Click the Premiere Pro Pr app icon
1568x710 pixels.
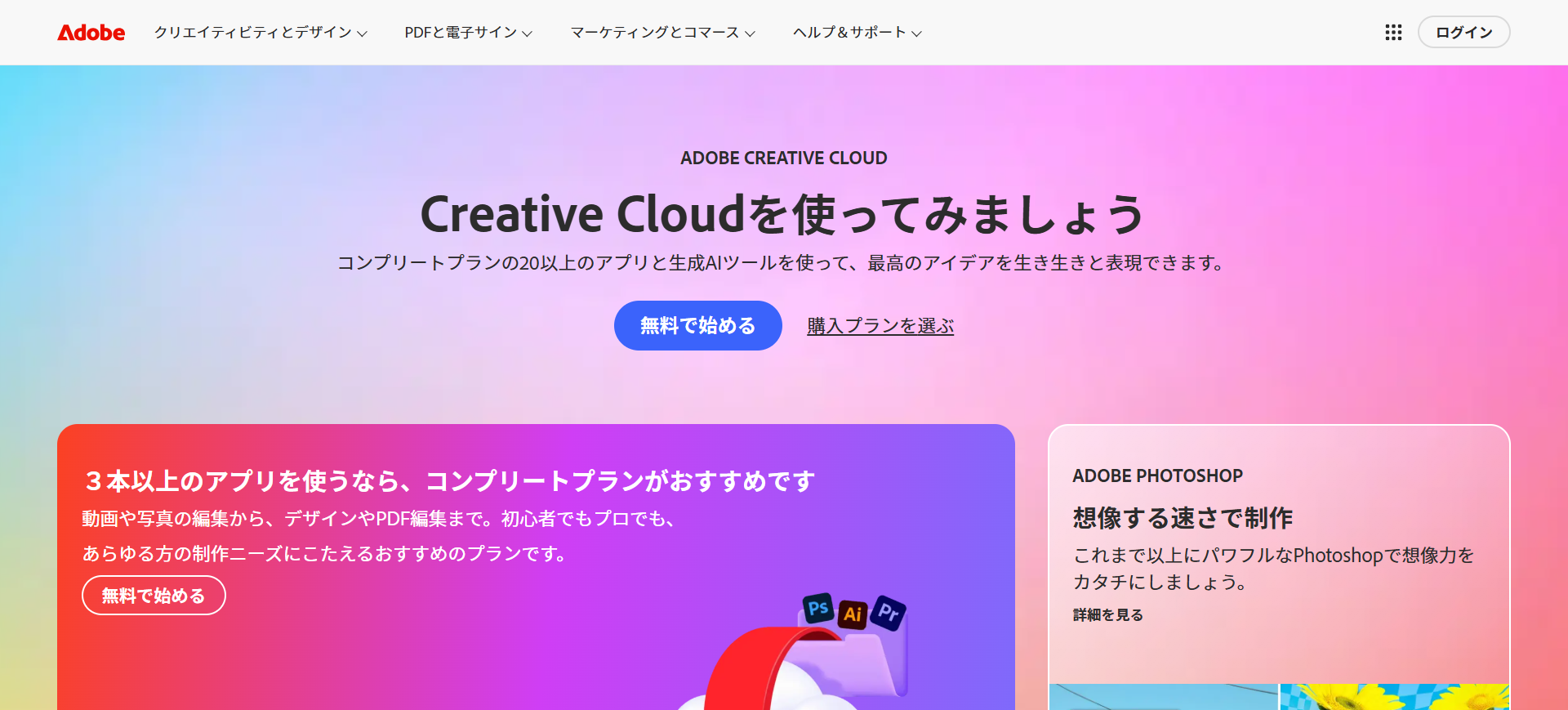[x=889, y=613]
